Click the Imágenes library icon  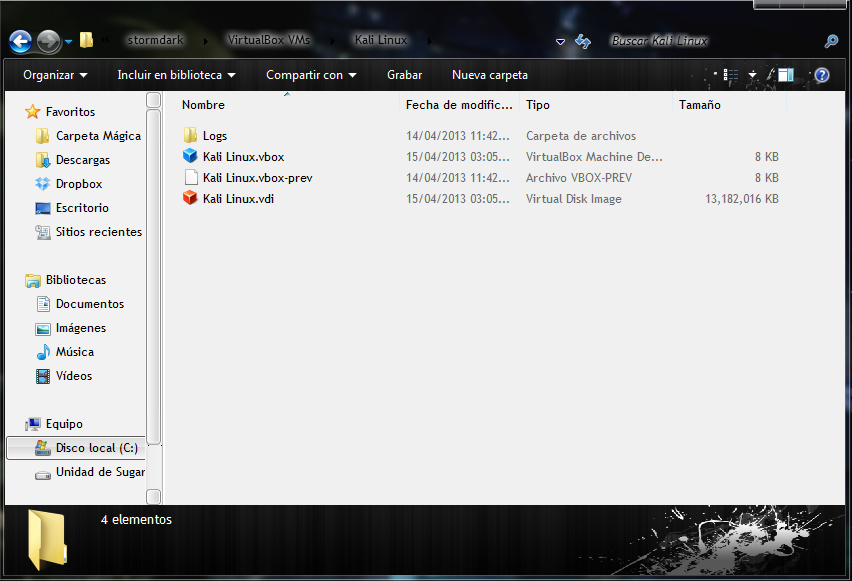(x=43, y=328)
